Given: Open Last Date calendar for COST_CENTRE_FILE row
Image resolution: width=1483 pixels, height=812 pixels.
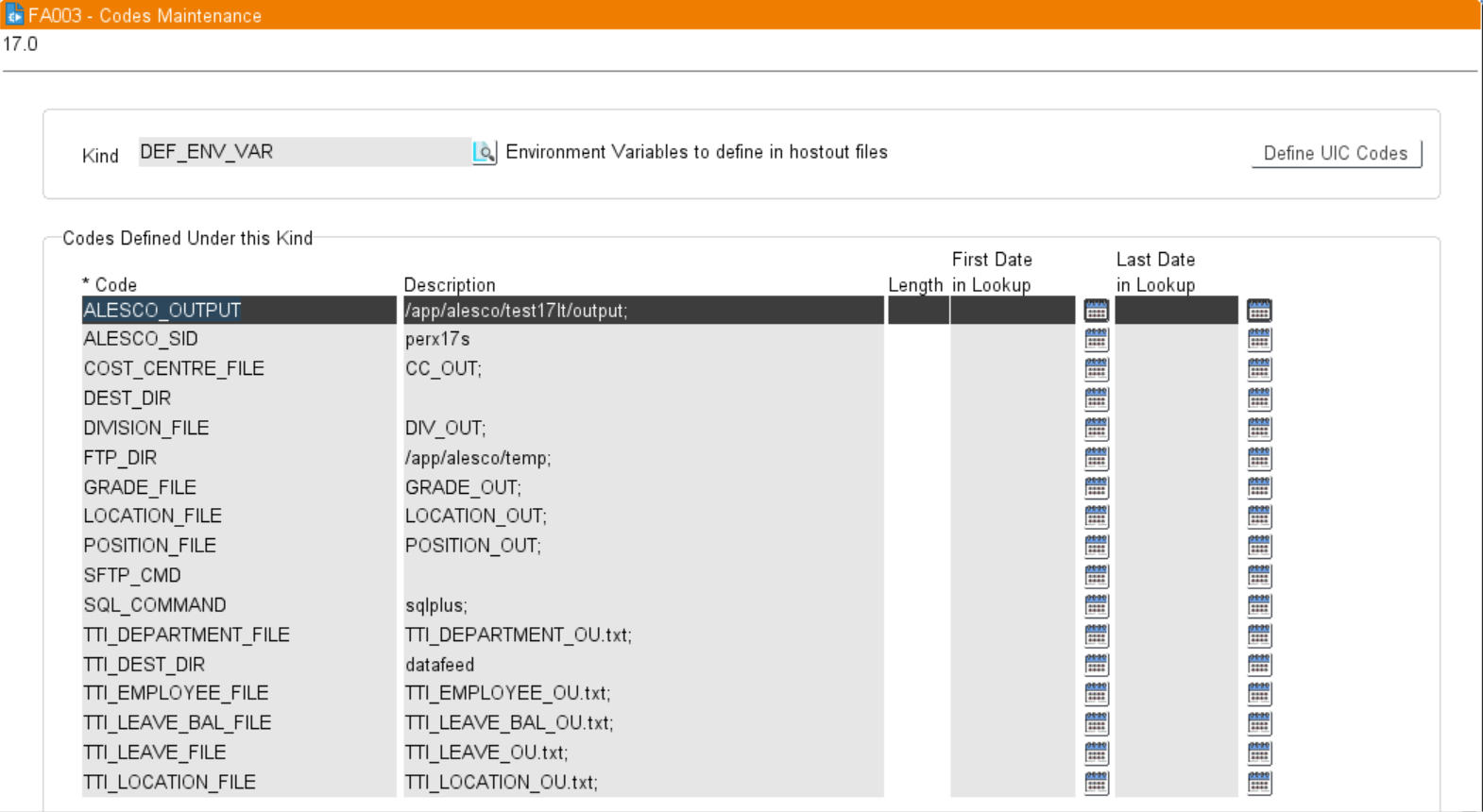Looking at the screenshot, I should (x=1259, y=369).
